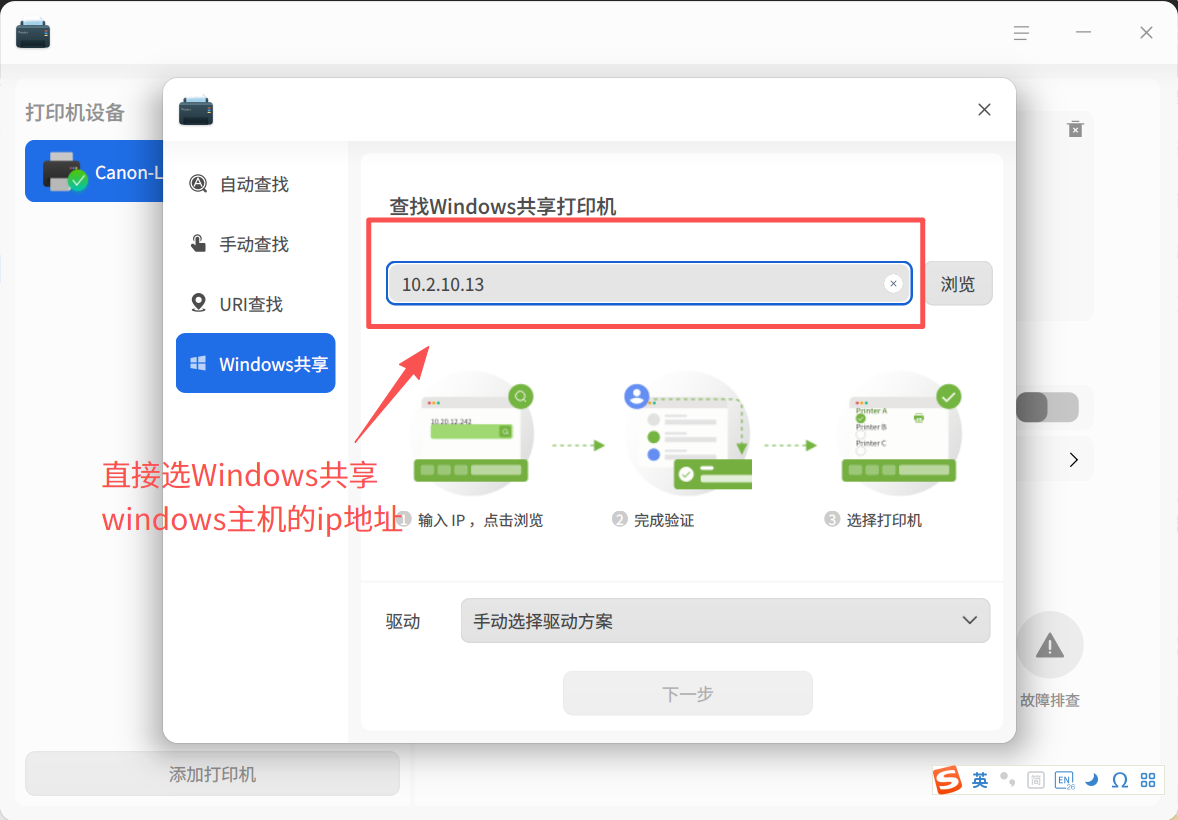Switch to the URI查找 tab
Viewport: 1178px width, 820px height.
coord(255,304)
